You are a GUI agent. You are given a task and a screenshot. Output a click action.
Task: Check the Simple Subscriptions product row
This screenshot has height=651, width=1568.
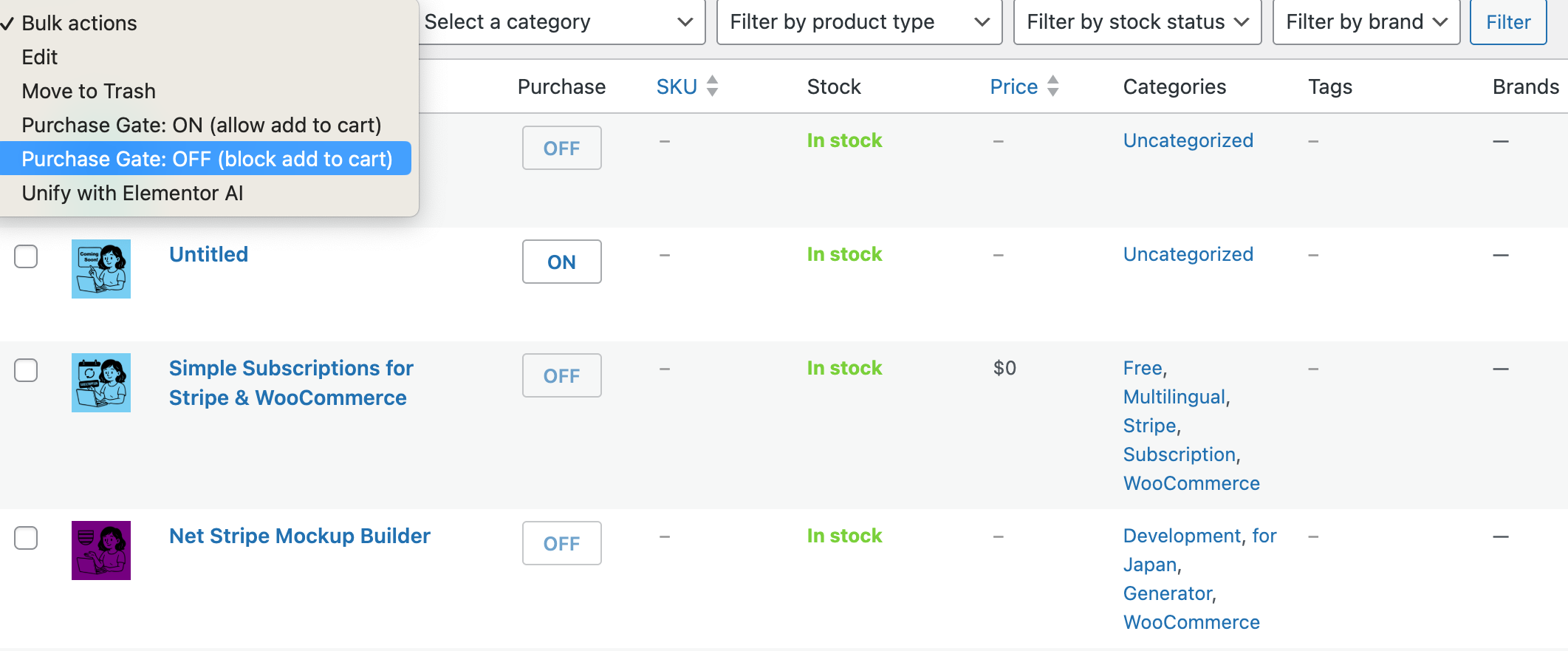click(x=26, y=370)
